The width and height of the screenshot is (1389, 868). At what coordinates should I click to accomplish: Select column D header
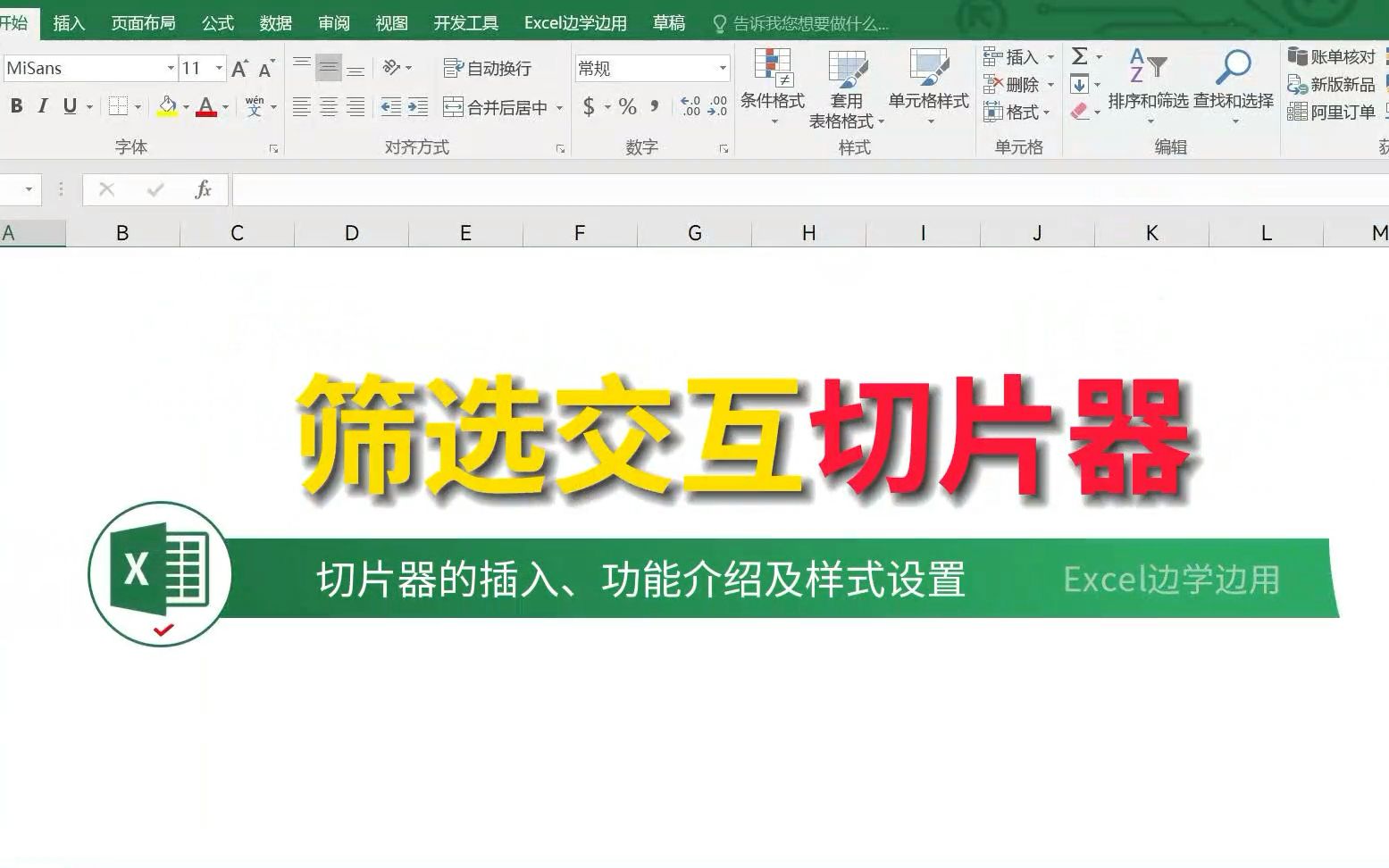(351, 233)
